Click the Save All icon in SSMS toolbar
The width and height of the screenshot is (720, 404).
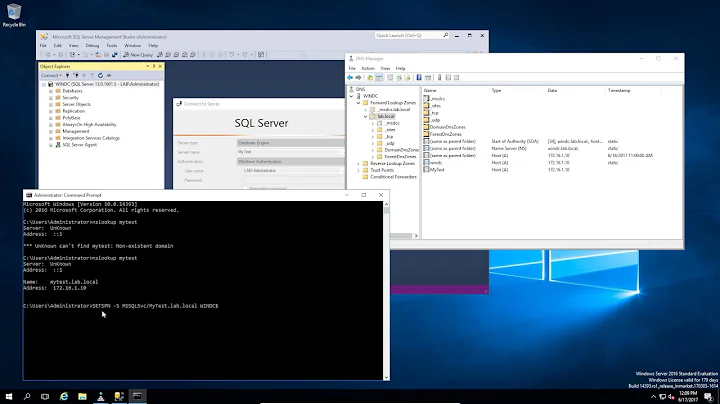(x=114, y=55)
